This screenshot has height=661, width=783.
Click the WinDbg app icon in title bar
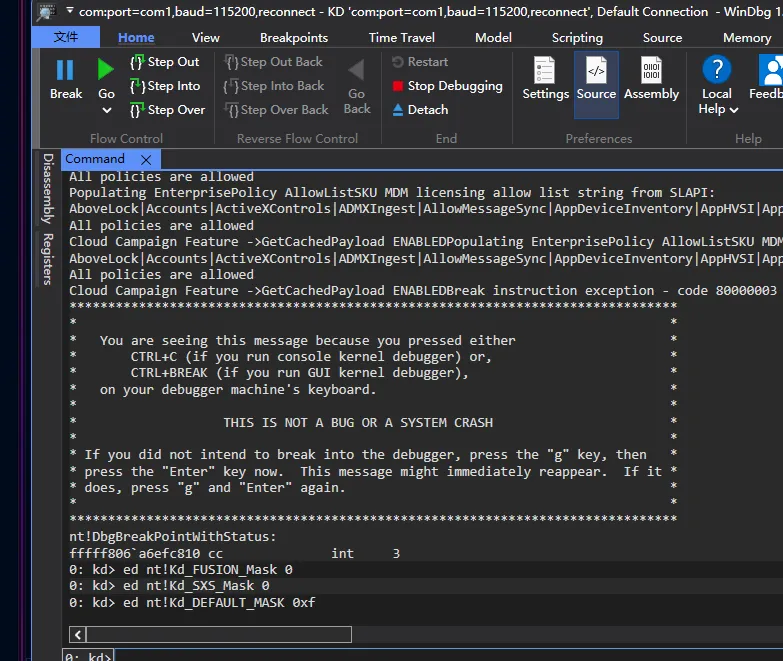coord(47,12)
